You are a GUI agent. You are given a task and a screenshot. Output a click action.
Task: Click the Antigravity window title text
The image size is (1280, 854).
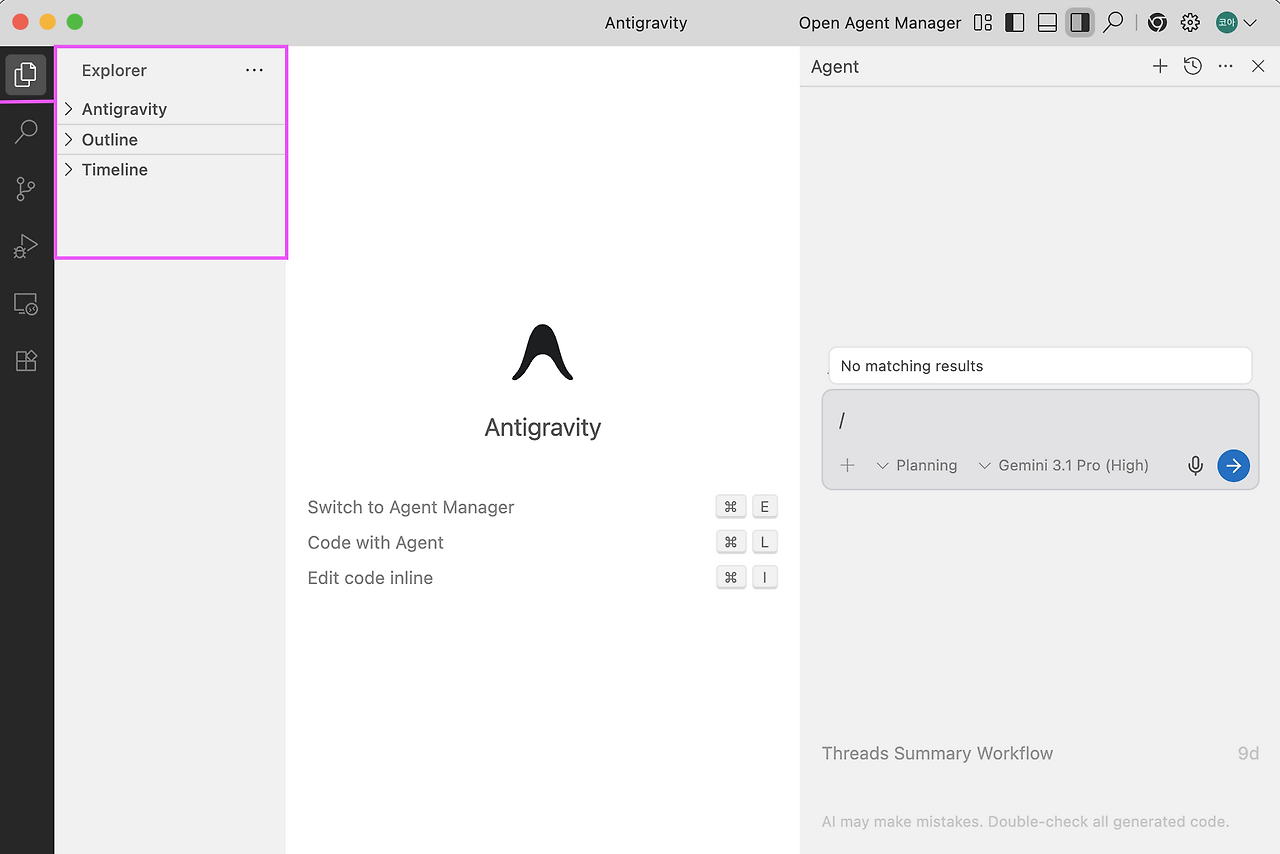pyautogui.click(x=646, y=23)
